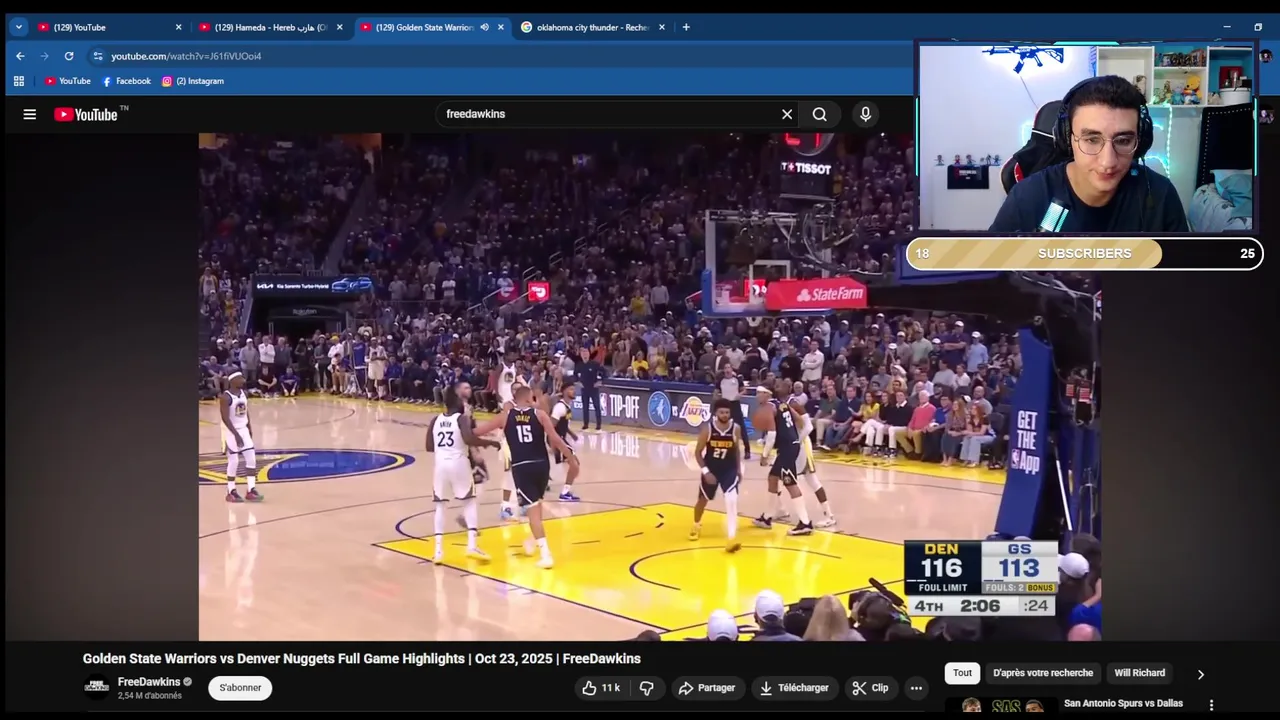This screenshot has width=1280, height=720.
Task: Open FreeDawkins channel avatar
Action: click(x=96, y=687)
